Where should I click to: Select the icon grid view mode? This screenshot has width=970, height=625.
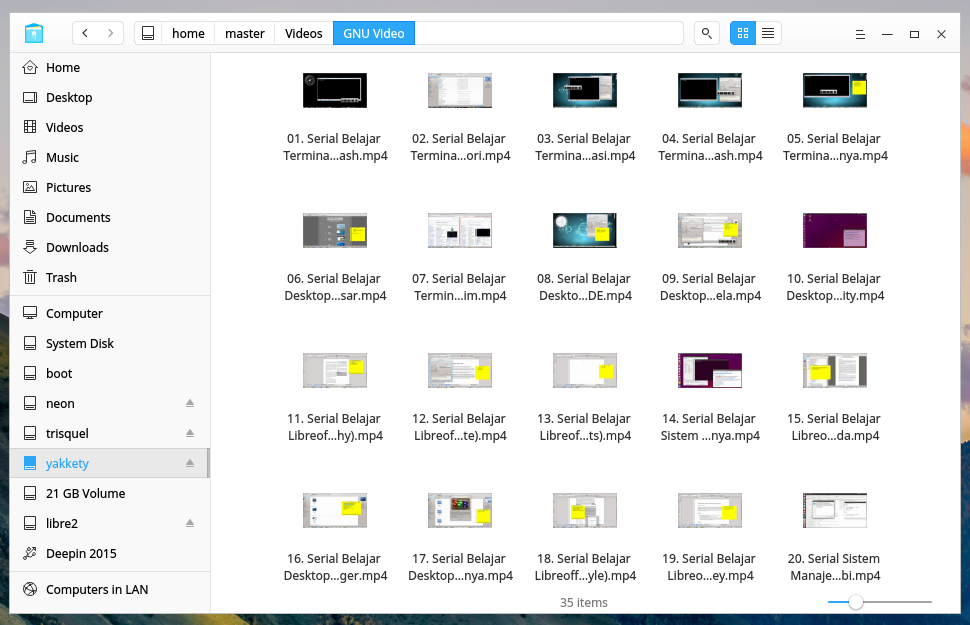pyautogui.click(x=742, y=33)
